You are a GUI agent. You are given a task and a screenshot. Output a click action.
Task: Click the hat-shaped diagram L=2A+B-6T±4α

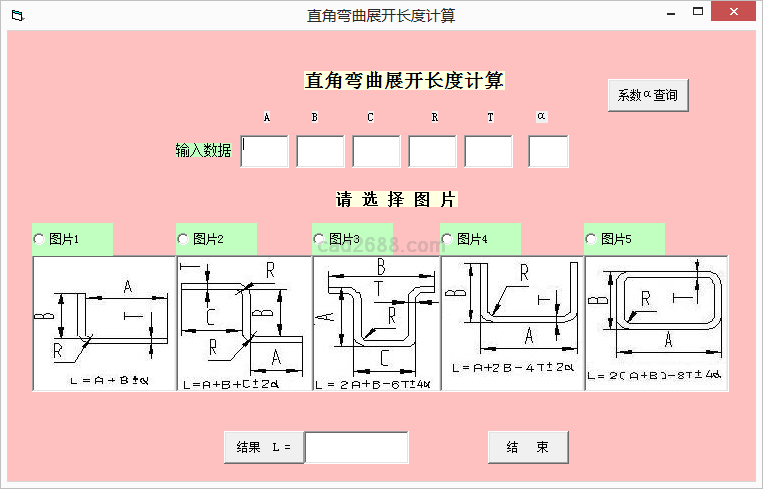(x=376, y=323)
